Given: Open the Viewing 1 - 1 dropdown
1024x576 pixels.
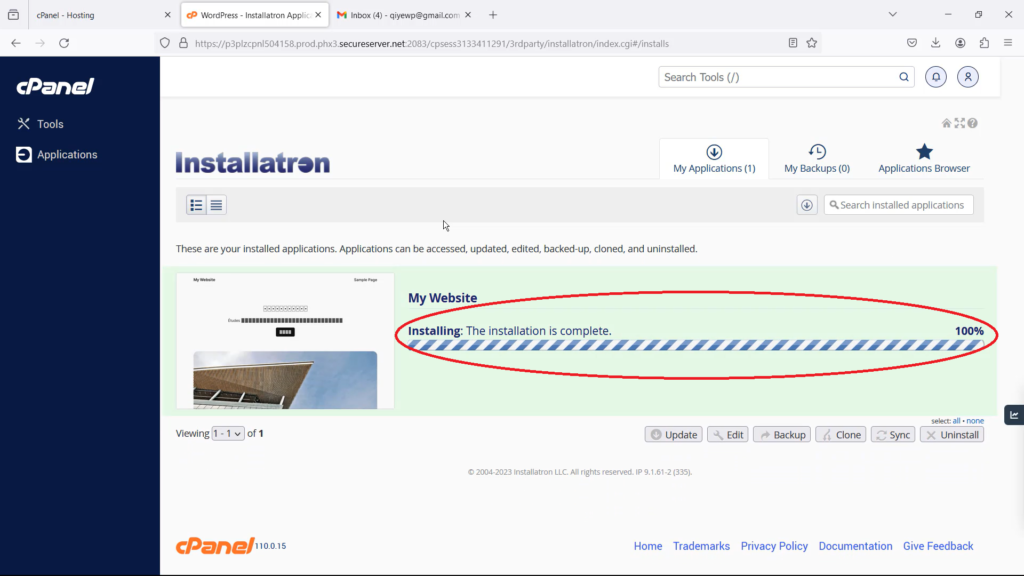Looking at the screenshot, I should tap(227, 434).
